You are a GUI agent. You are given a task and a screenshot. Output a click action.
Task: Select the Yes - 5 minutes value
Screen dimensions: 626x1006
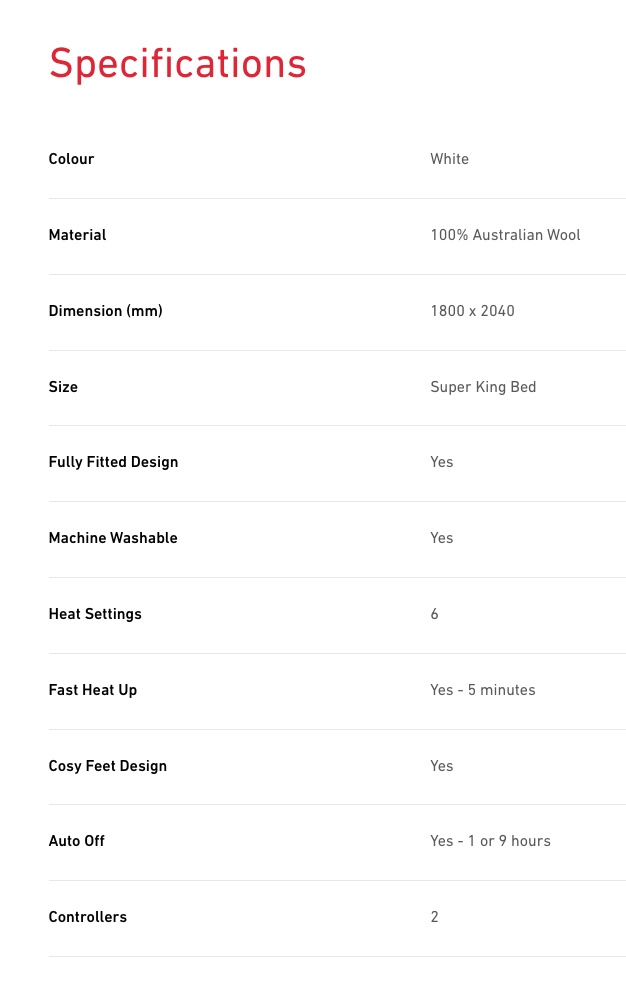(x=483, y=690)
